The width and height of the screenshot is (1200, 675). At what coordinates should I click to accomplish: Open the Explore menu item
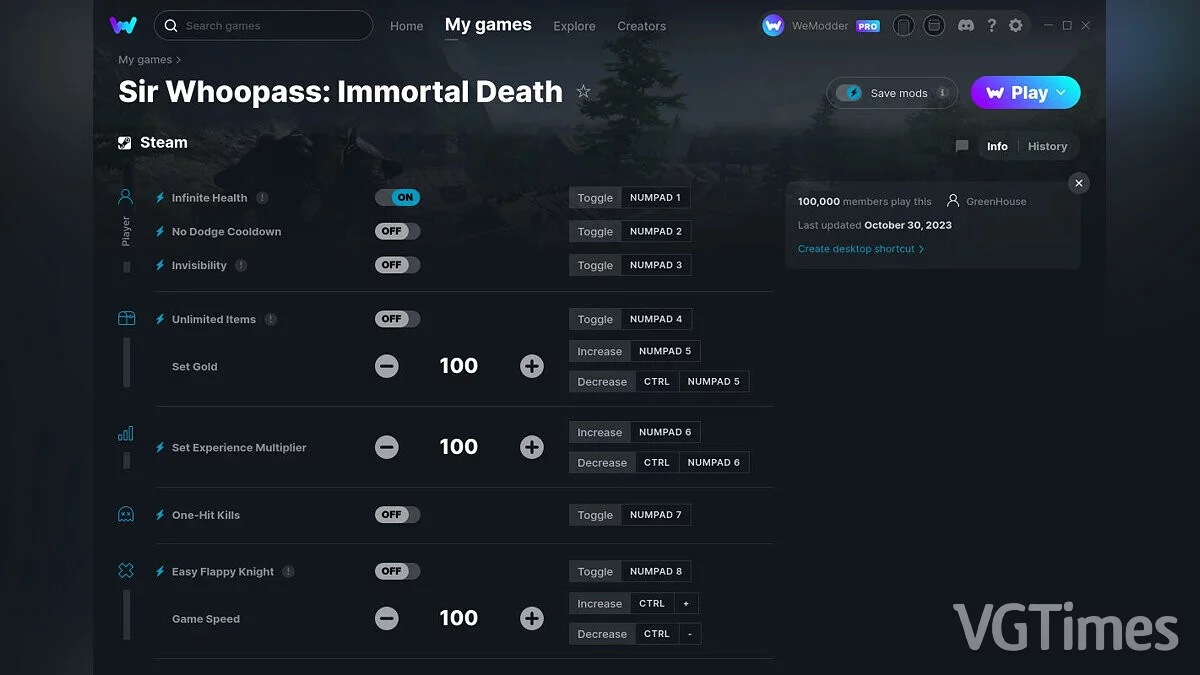click(574, 26)
